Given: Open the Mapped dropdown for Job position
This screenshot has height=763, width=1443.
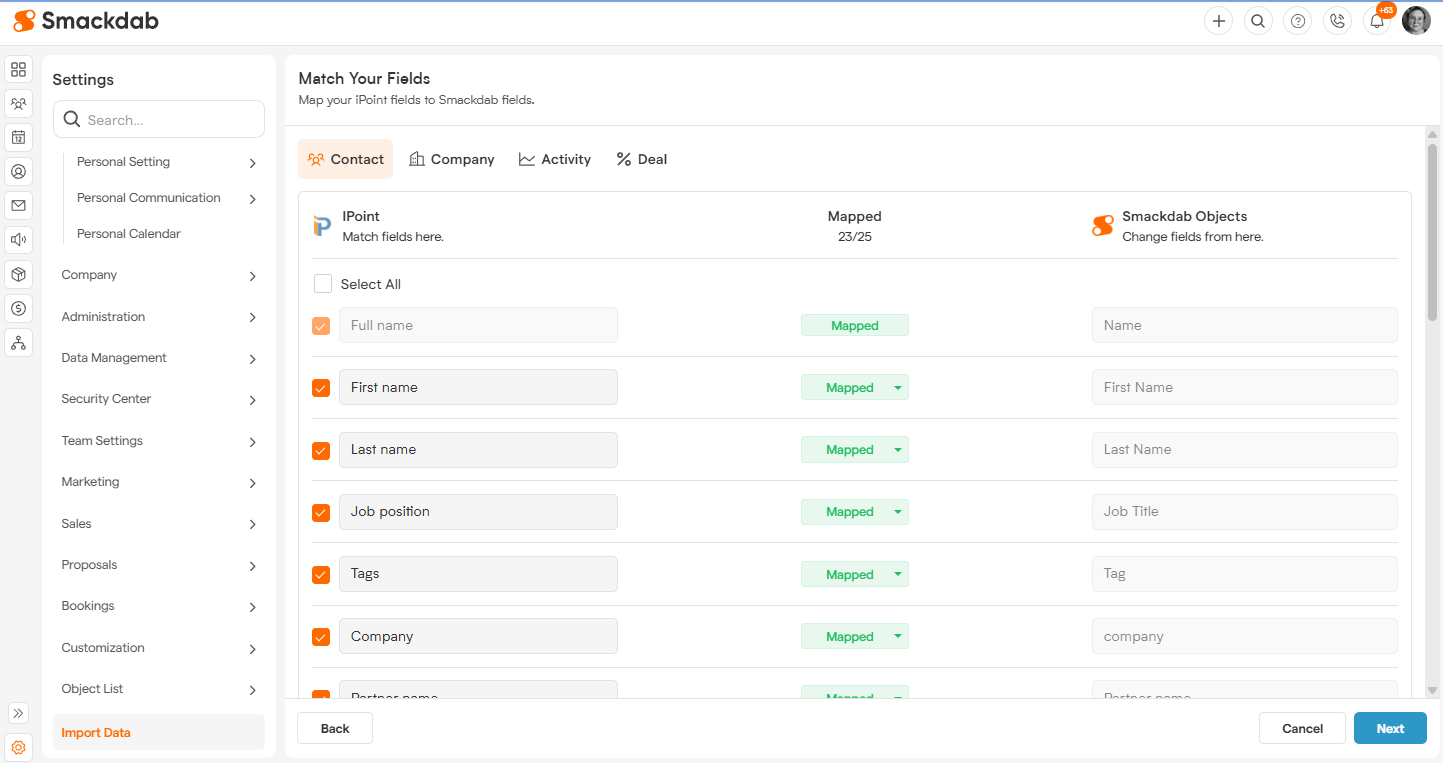Looking at the screenshot, I should [897, 512].
